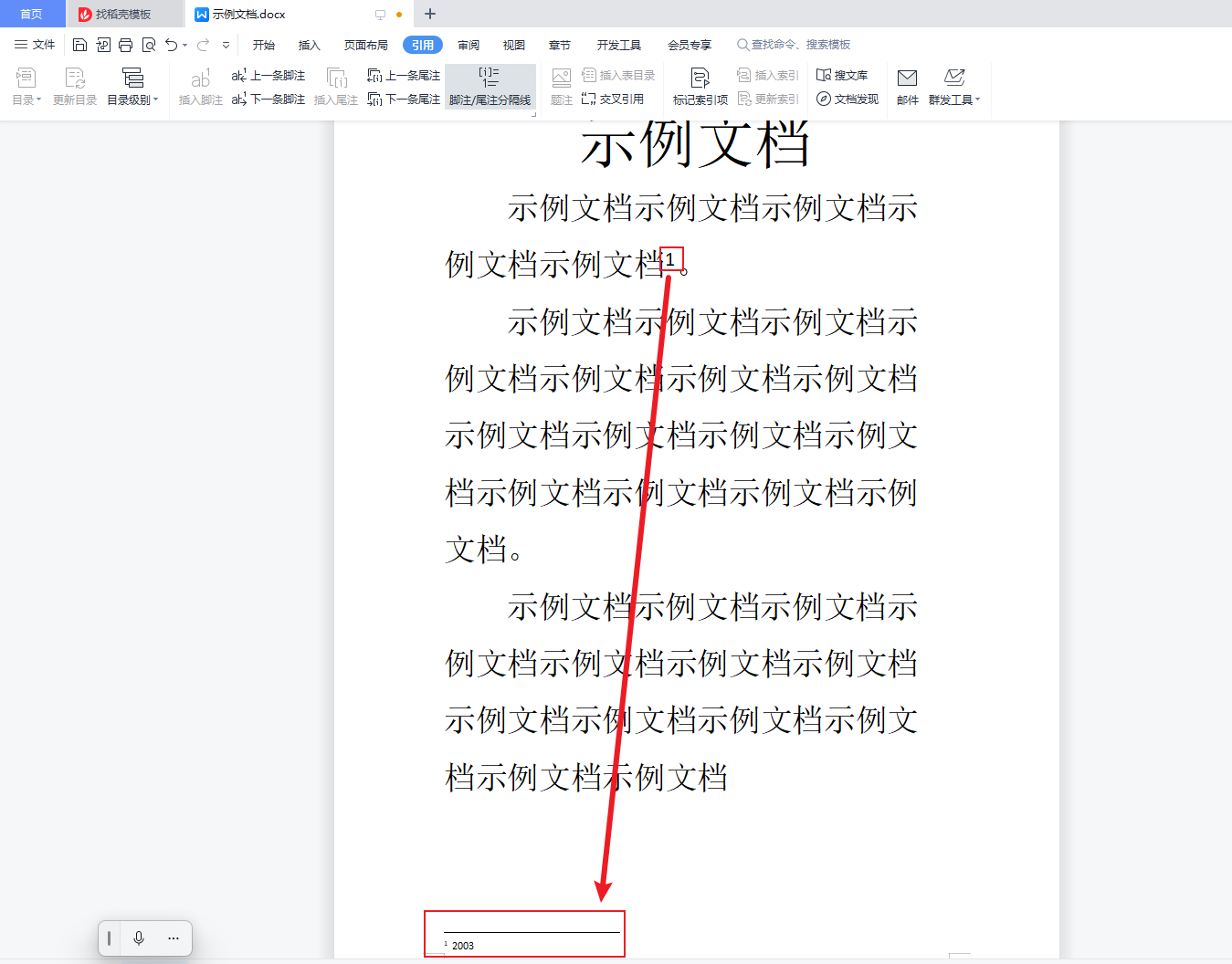Open 文档发现 (Document Discovery)

(847, 100)
